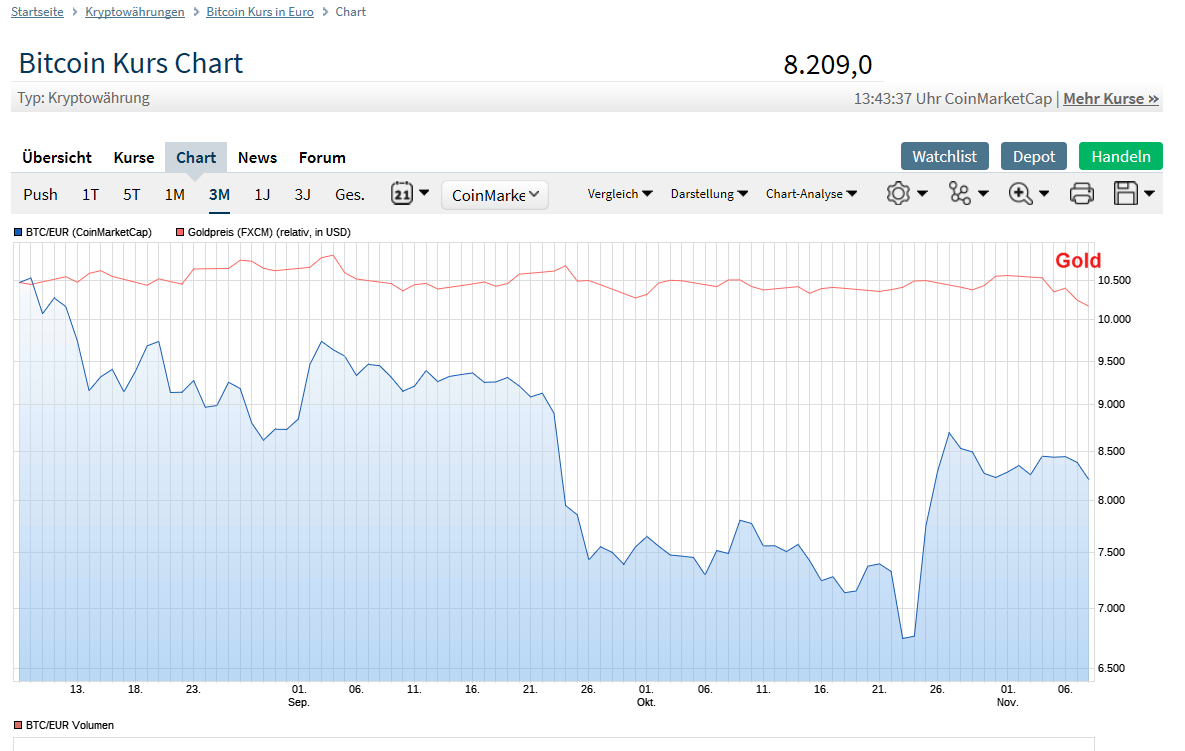Click the red Goldpreis legend swatch
Image resolution: width=1185 pixels, height=751 pixels.
[x=180, y=233]
